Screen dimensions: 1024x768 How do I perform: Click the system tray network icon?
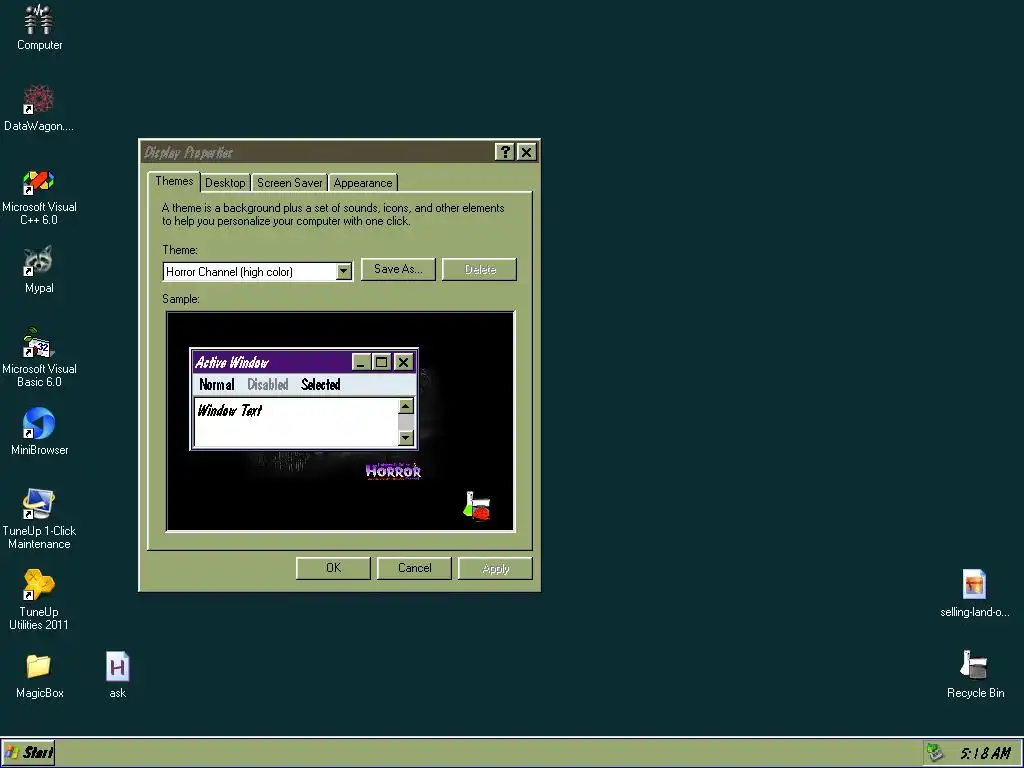coord(935,753)
